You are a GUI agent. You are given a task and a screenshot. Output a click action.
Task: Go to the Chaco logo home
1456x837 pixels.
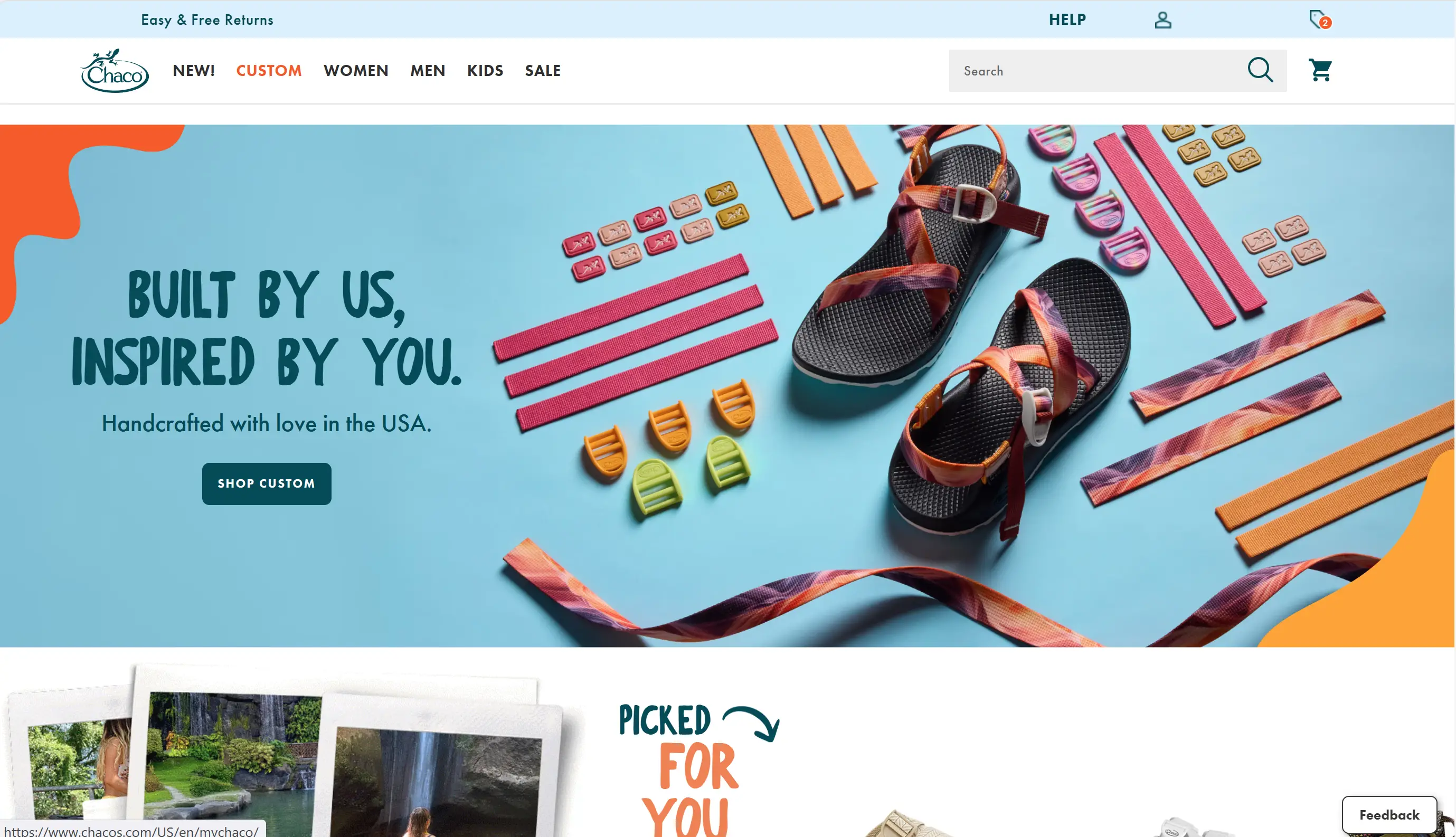[x=115, y=71]
